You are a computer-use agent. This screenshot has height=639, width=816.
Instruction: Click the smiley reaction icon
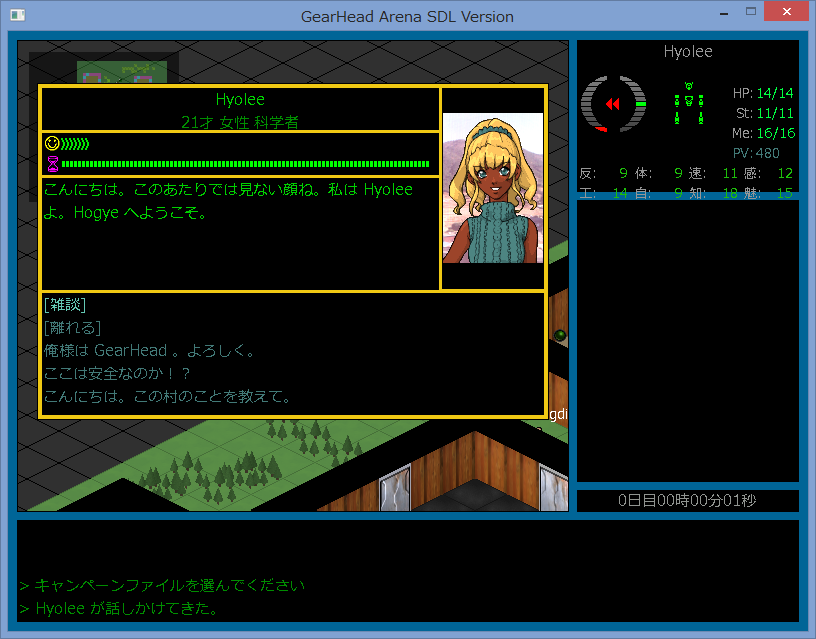click(x=52, y=143)
